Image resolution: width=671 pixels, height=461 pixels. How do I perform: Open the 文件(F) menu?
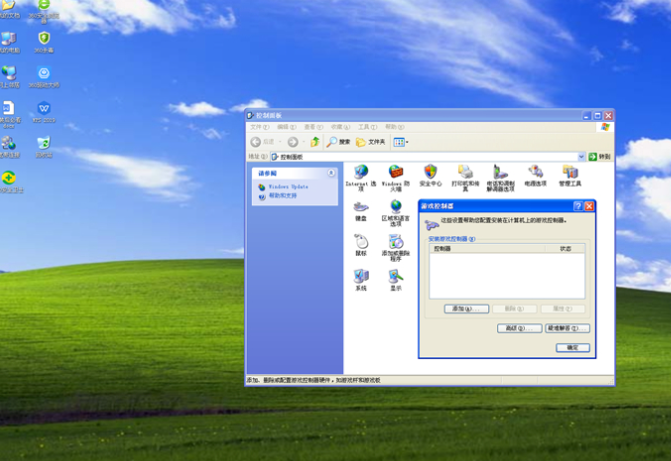coord(260,127)
